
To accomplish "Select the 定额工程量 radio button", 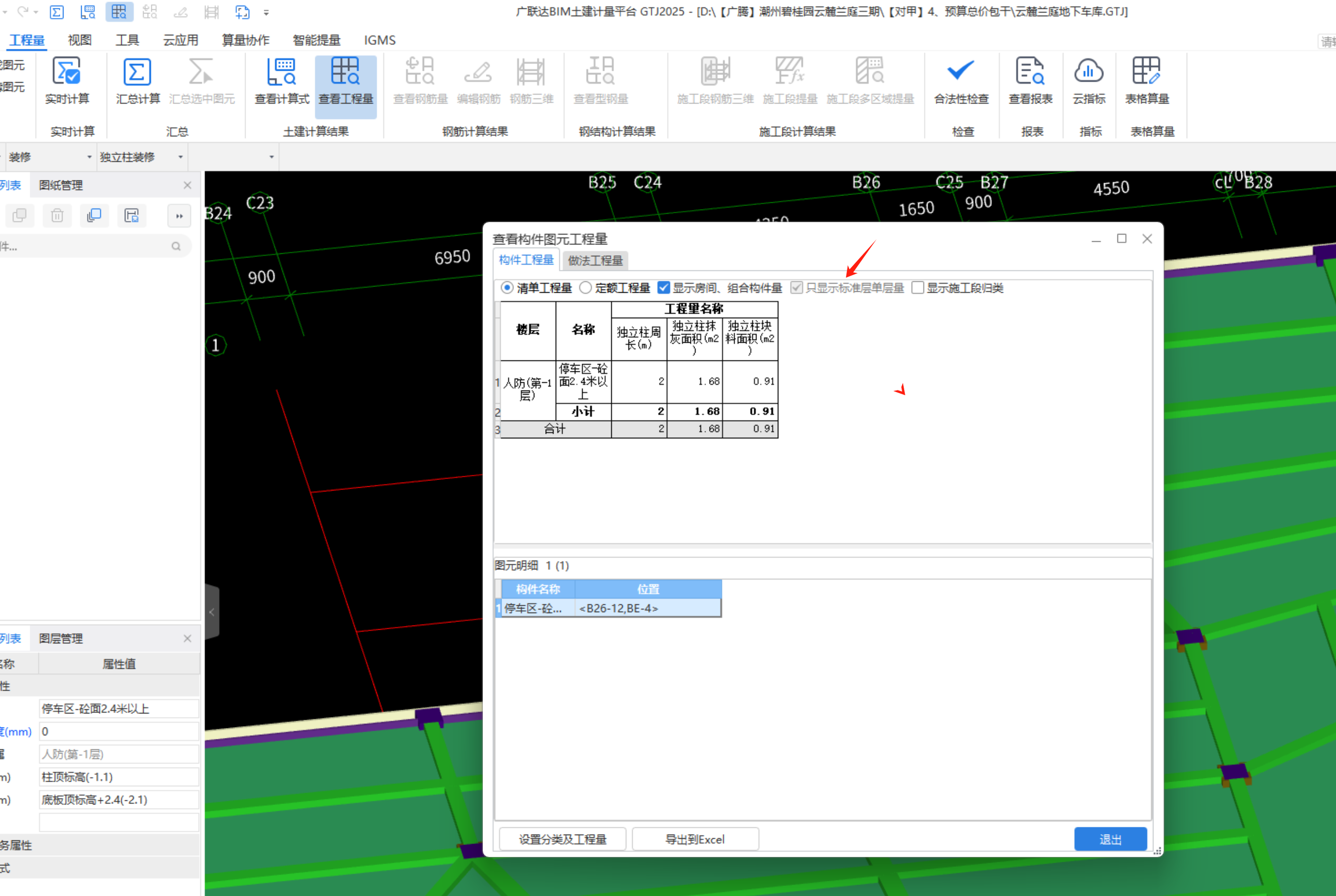I will tap(585, 288).
